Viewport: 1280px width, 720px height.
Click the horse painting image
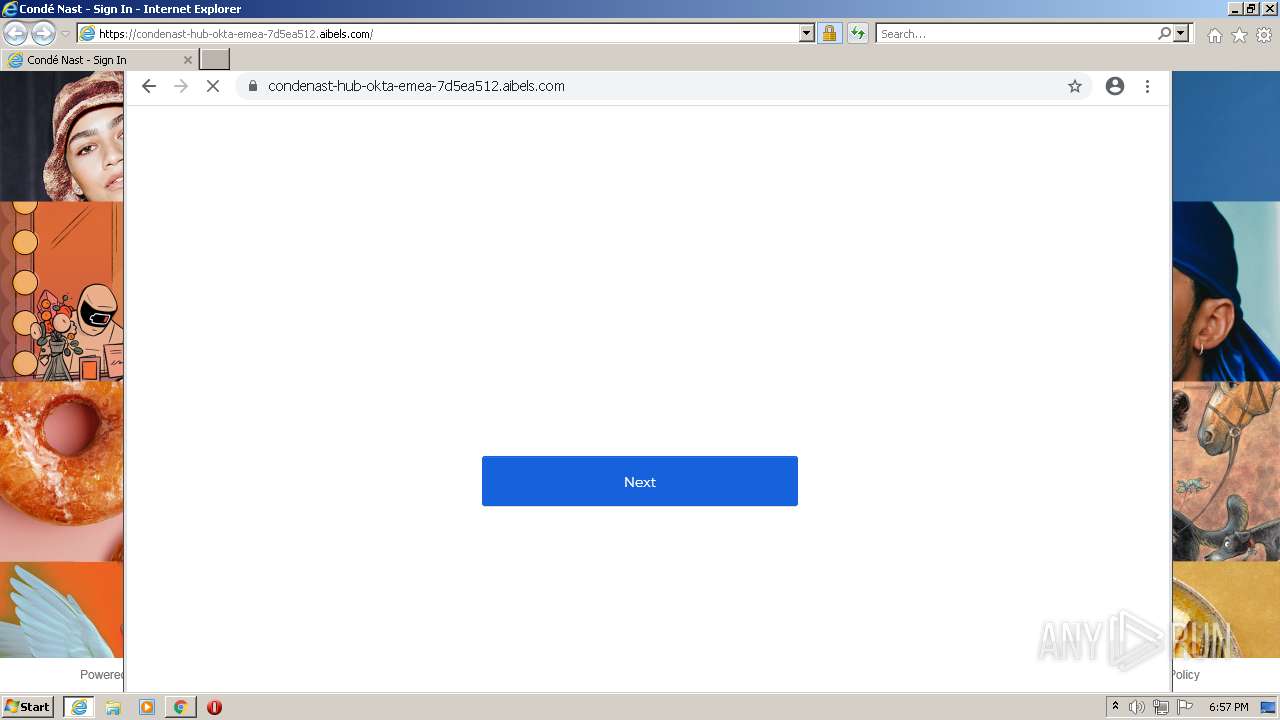pyautogui.click(x=1226, y=471)
